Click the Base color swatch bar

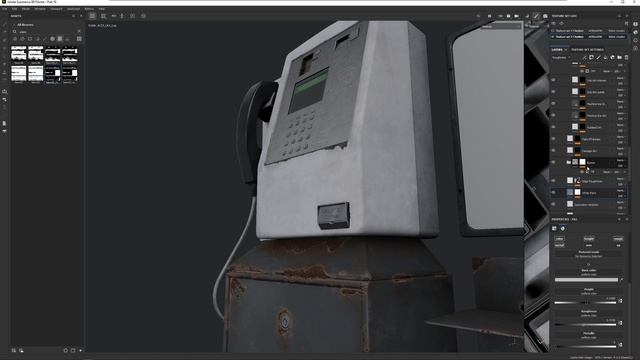click(x=587, y=280)
